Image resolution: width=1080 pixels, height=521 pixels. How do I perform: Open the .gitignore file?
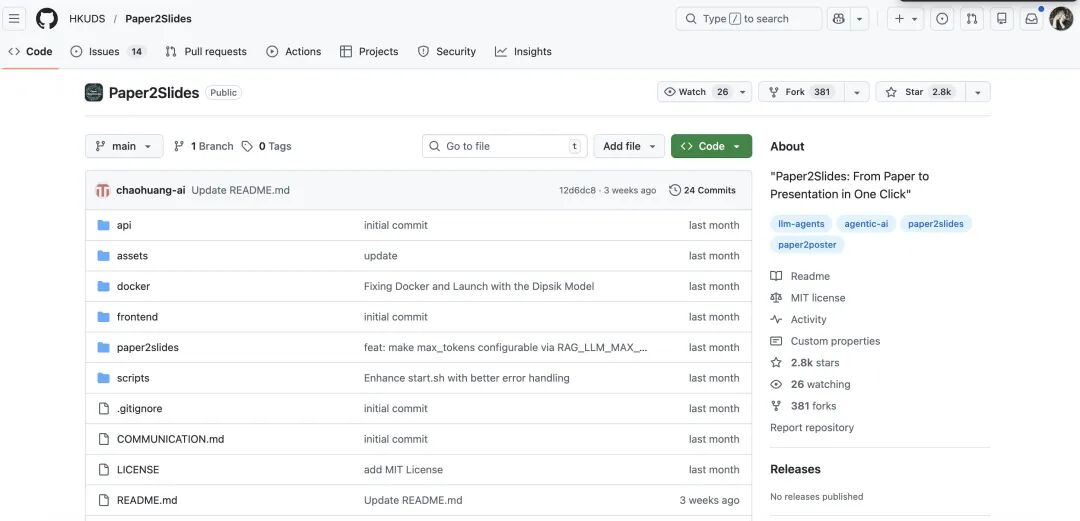click(x=139, y=409)
